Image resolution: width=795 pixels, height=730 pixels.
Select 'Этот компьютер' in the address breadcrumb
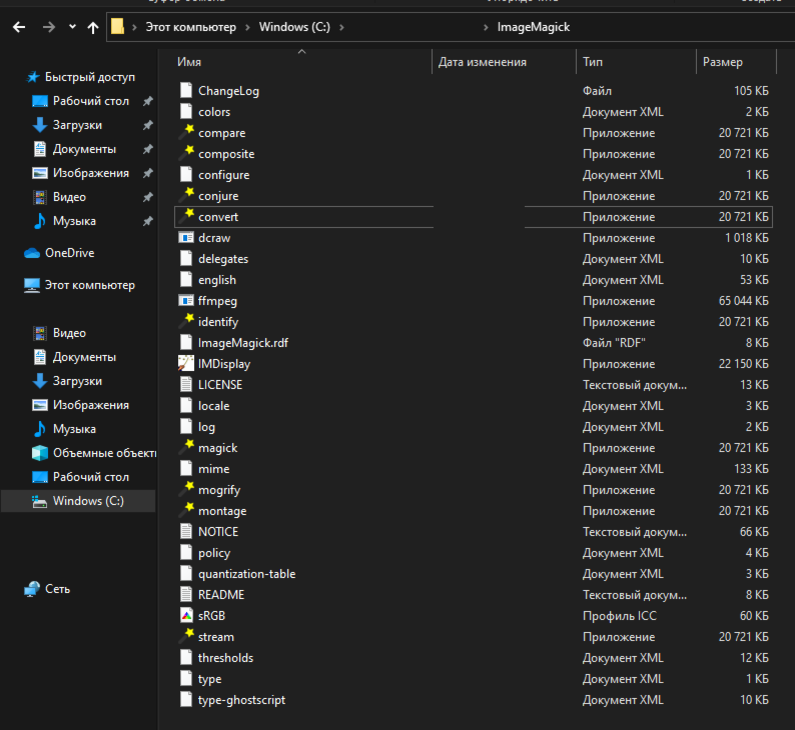(191, 27)
